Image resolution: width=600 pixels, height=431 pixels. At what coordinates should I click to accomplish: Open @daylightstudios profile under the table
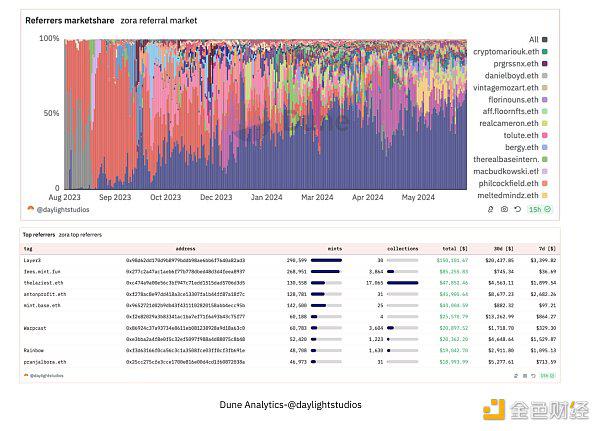[x=47, y=376]
